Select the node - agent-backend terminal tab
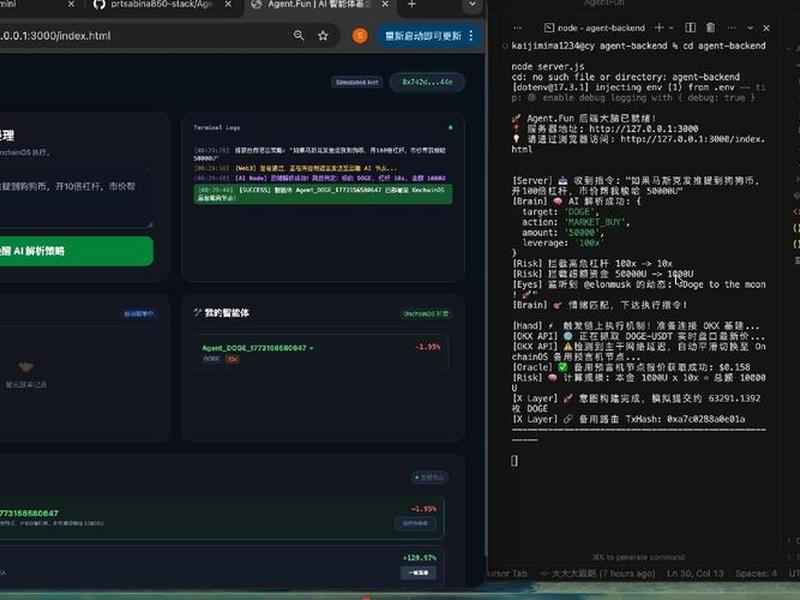The width and height of the screenshot is (800, 600). [594, 28]
